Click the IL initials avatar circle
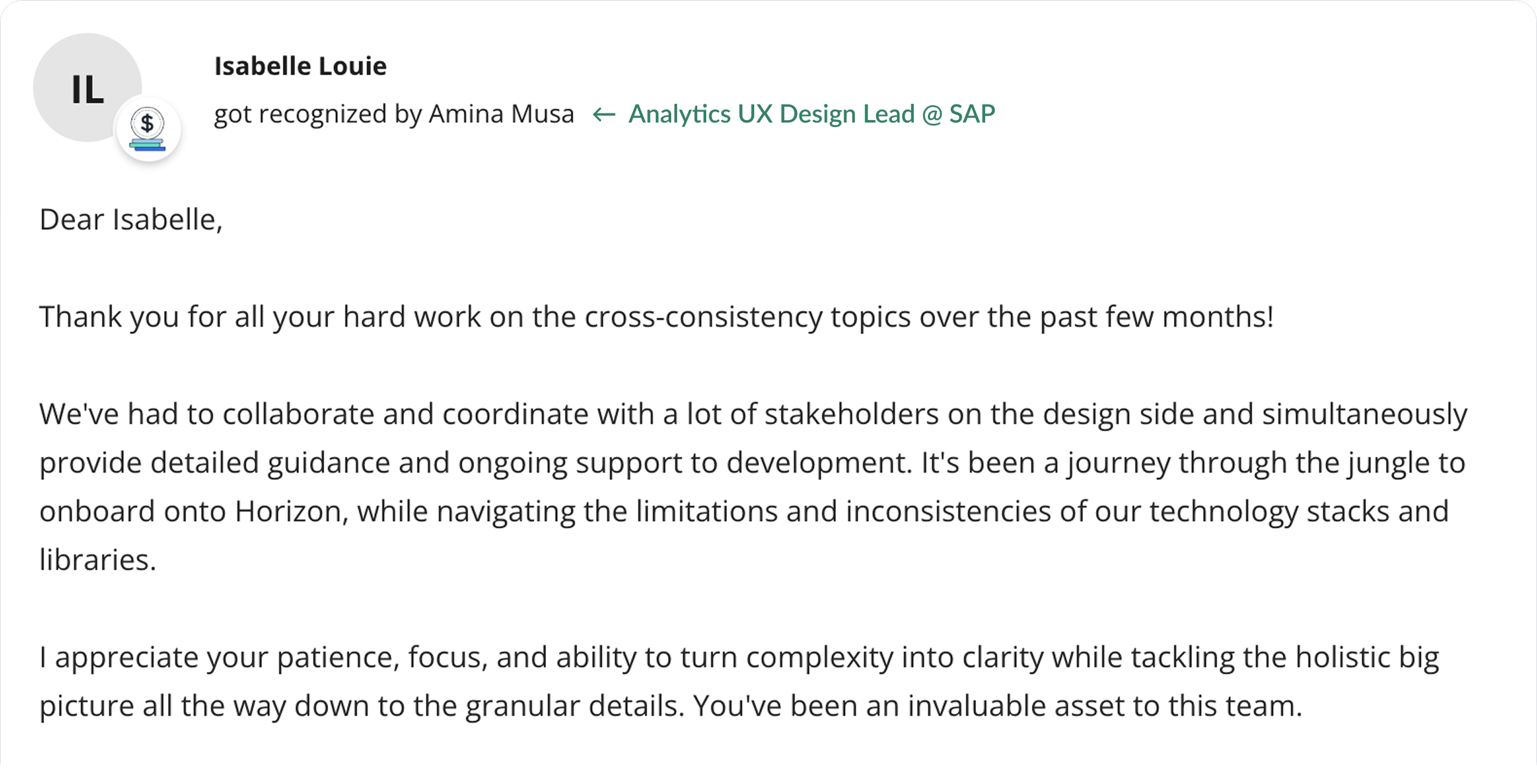 [x=88, y=88]
